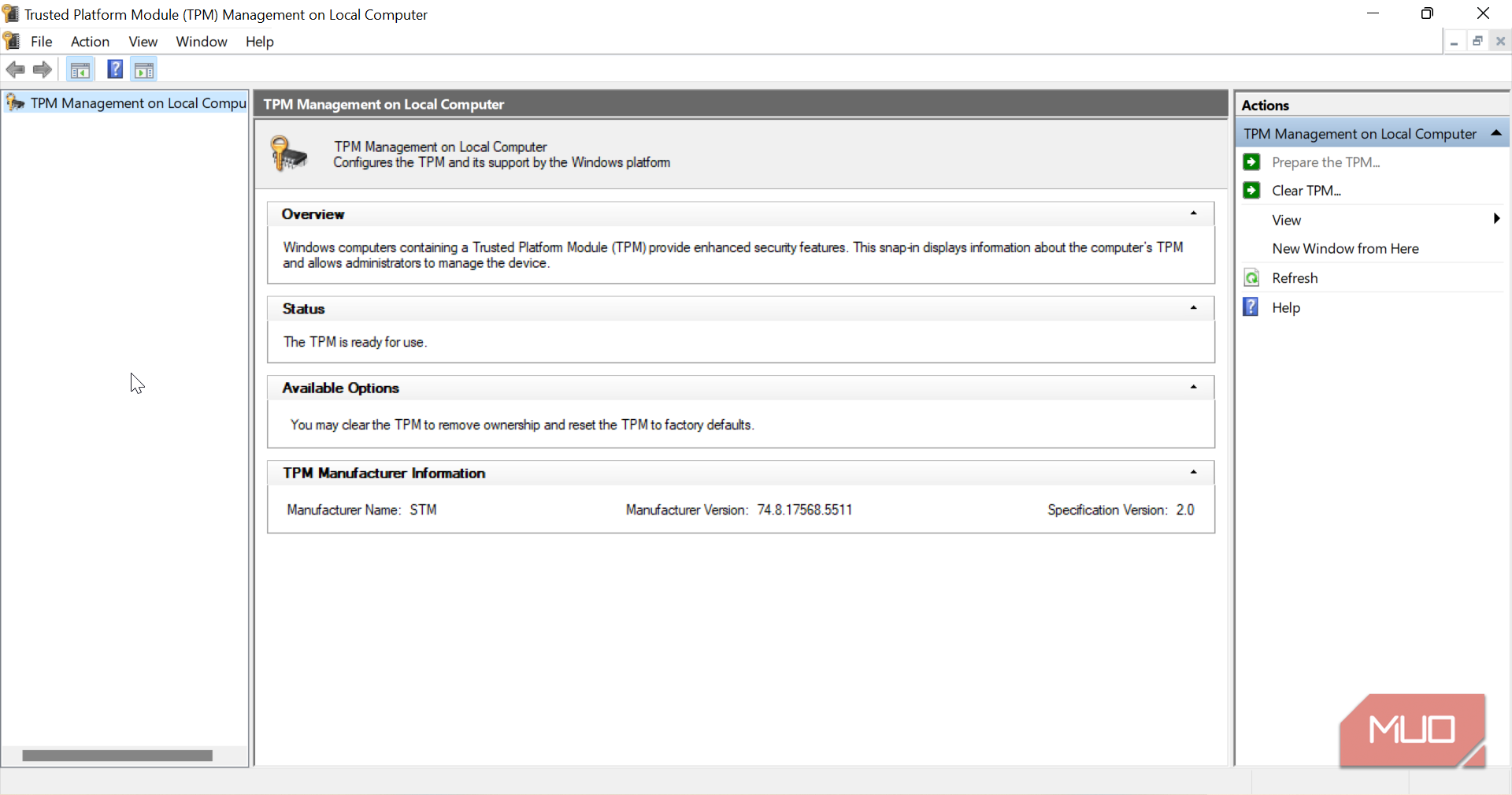
Task: Click Manufacturer Name STM text
Action: tap(361, 510)
